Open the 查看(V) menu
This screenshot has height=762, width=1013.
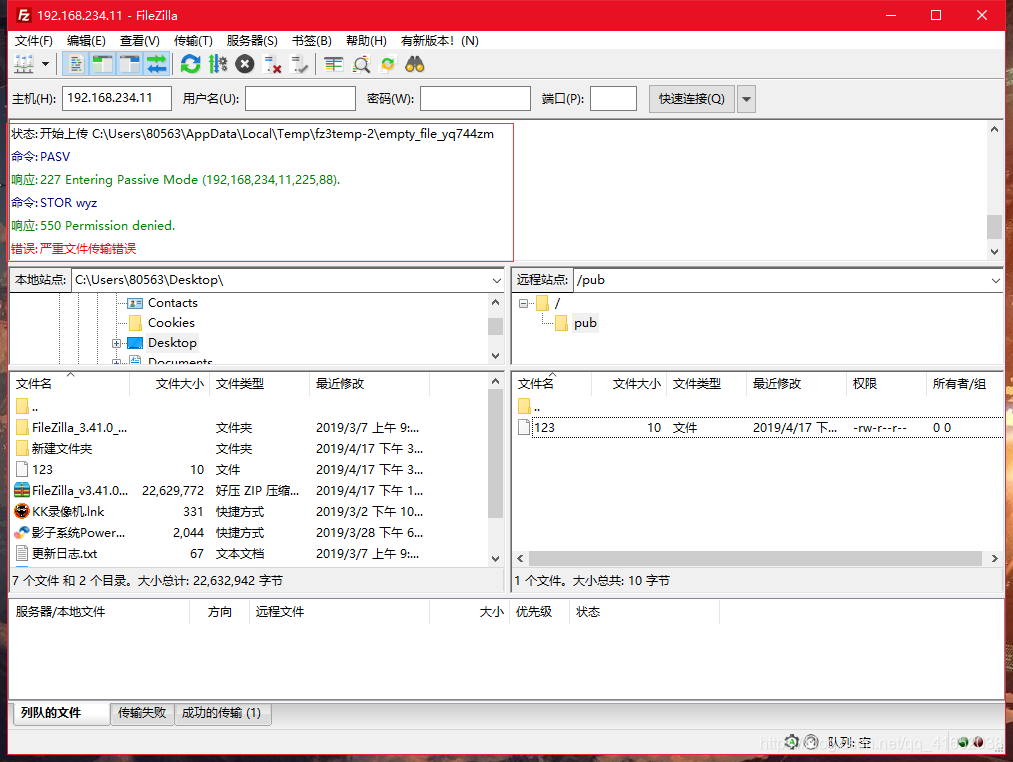(140, 41)
